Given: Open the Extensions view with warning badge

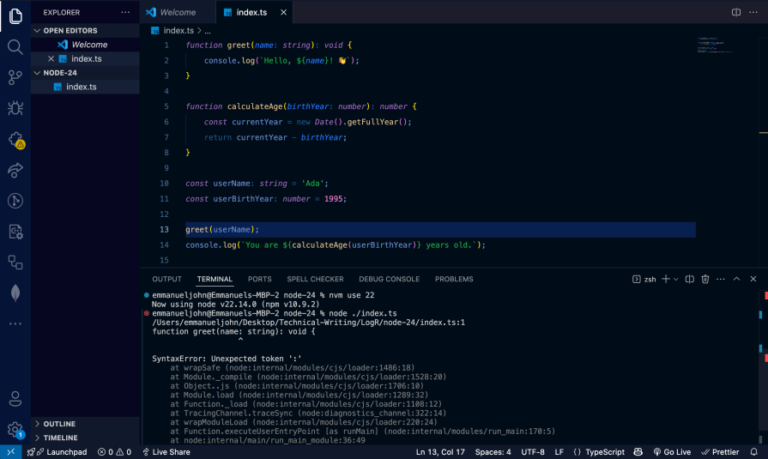Looking at the screenshot, I should 16,140.
